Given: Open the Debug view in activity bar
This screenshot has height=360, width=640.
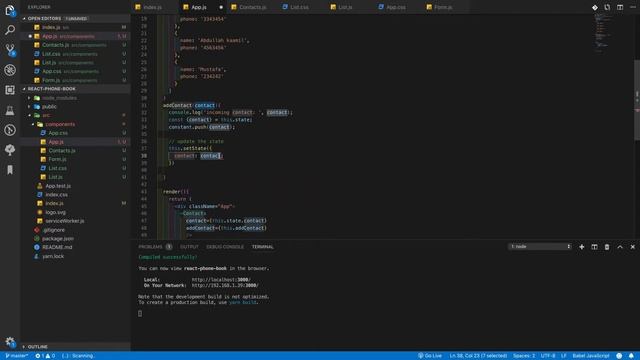Looking at the screenshot, I should [10, 70].
